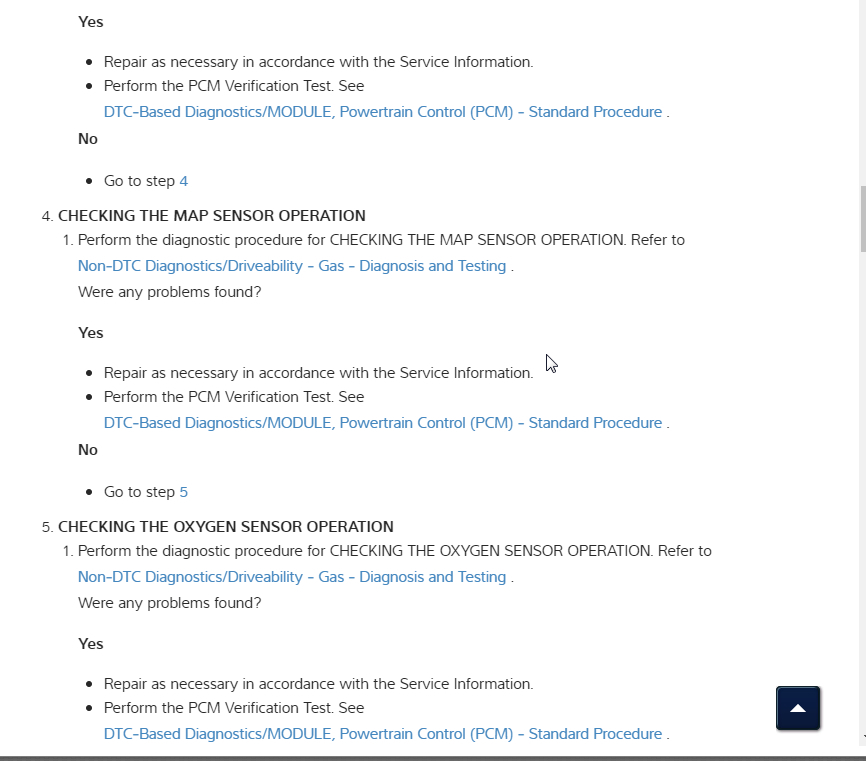866x761 pixels.
Task: Click the CHECKING THE MAP SENSOR OPERATION heading
Action: coord(212,215)
